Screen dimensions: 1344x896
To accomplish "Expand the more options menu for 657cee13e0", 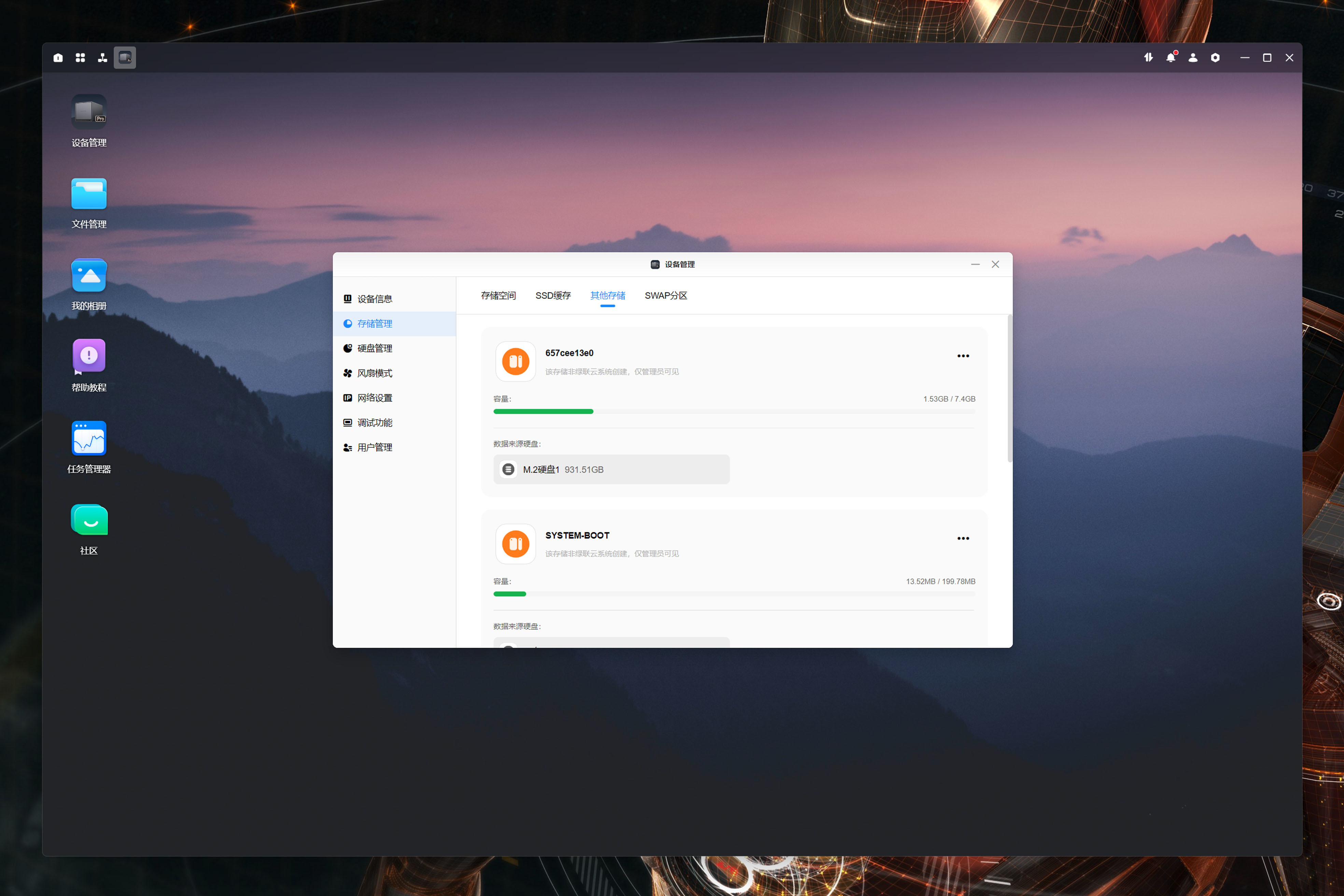I will click(963, 356).
